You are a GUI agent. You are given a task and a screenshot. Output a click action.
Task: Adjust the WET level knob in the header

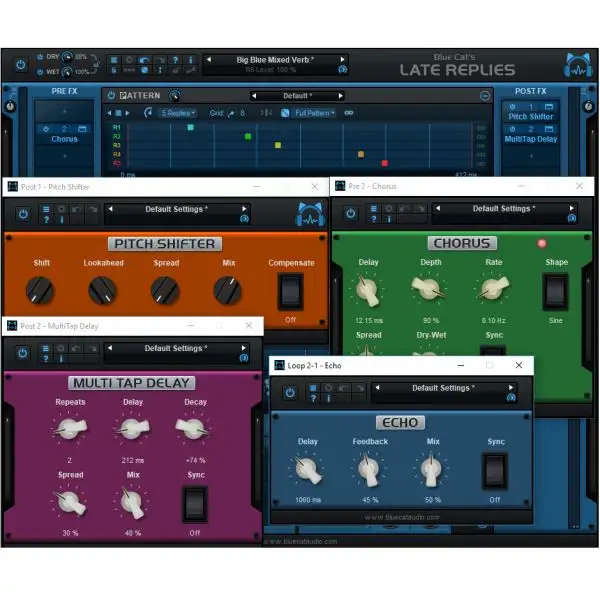[67, 72]
